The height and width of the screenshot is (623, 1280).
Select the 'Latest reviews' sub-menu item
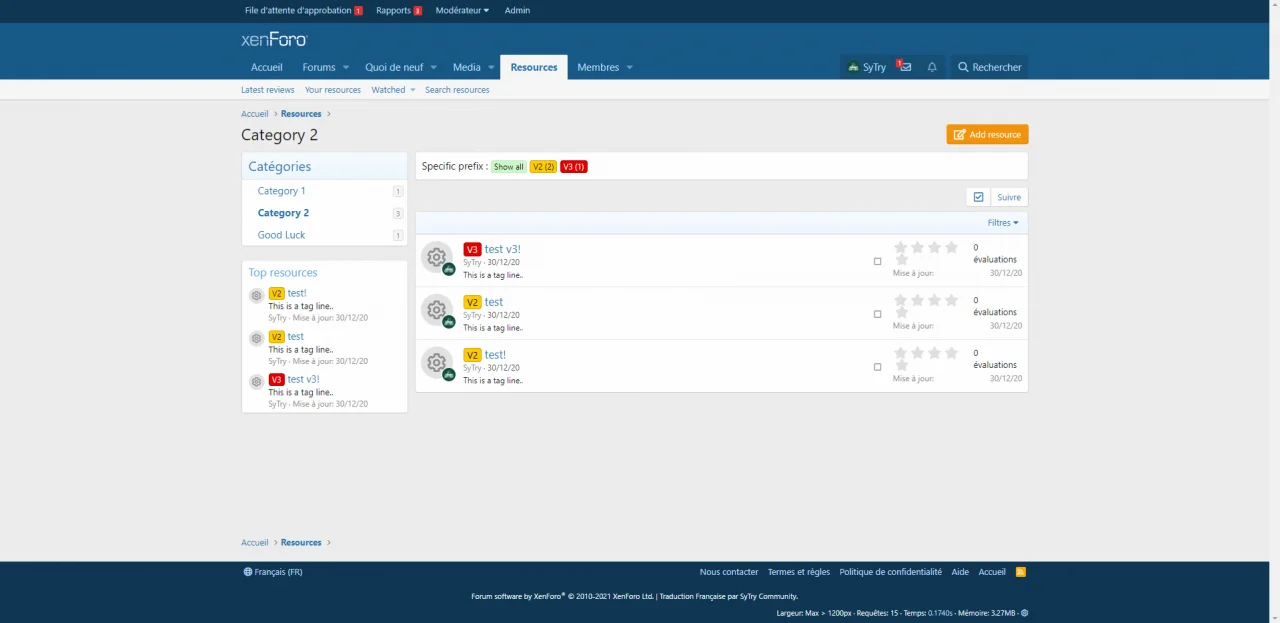pos(267,90)
